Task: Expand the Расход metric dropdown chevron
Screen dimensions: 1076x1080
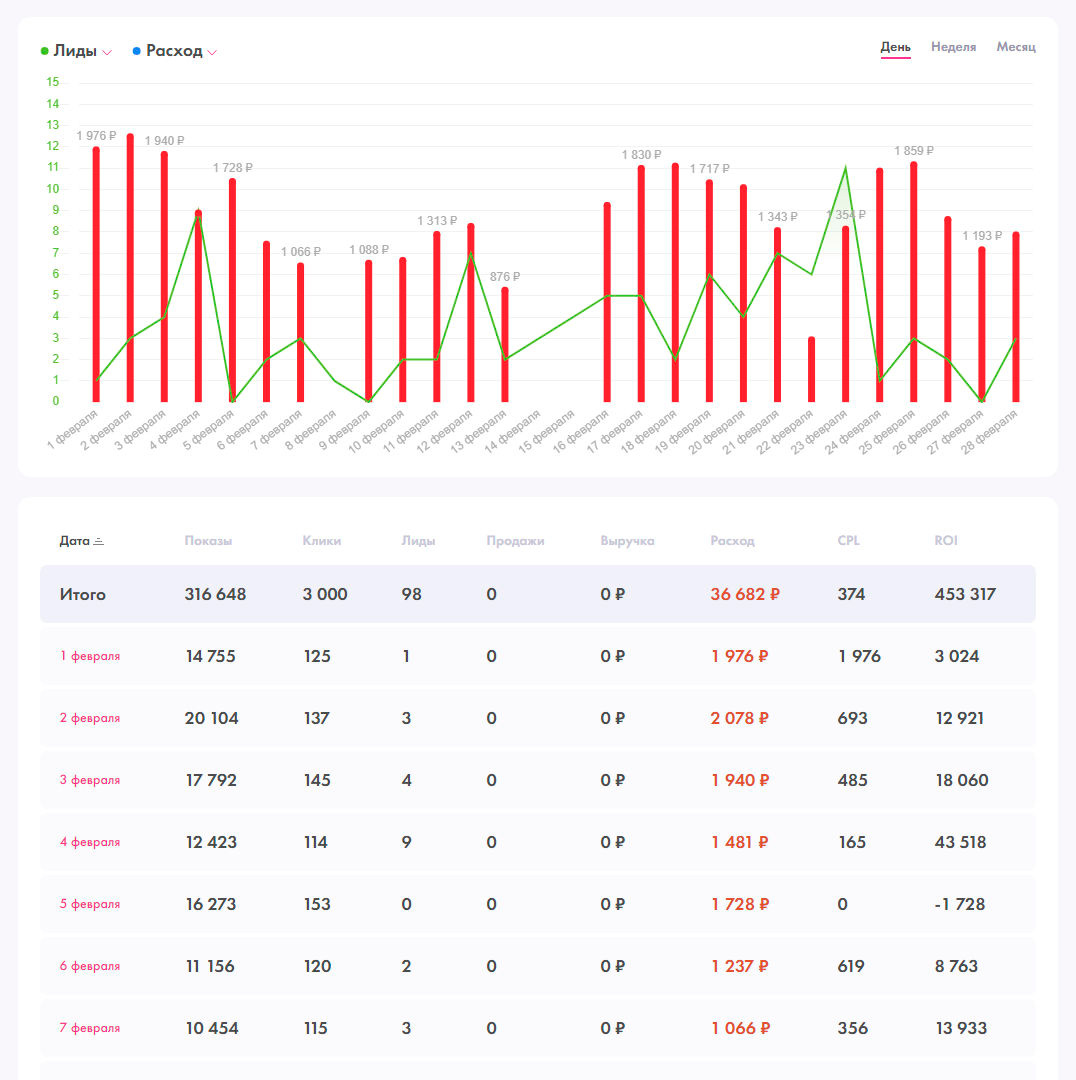Action: [x=212, y=52]
